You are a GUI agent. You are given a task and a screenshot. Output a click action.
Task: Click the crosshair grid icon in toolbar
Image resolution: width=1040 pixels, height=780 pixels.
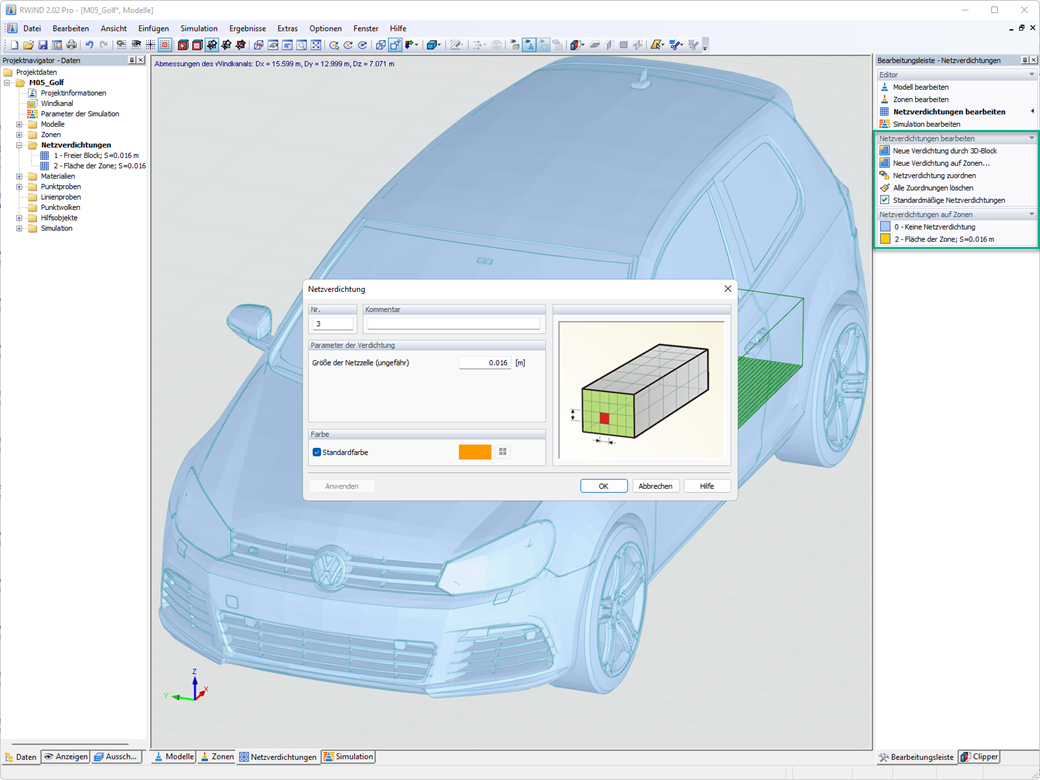(x=151, y=45)
